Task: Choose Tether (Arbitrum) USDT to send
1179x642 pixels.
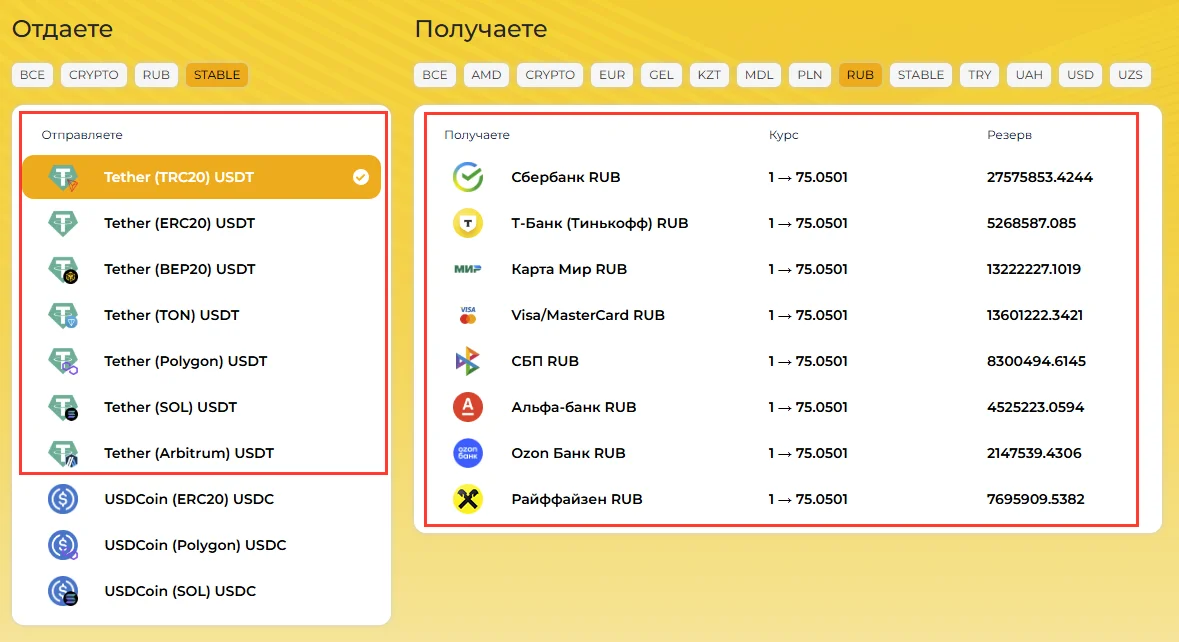Action: (202, 453)
